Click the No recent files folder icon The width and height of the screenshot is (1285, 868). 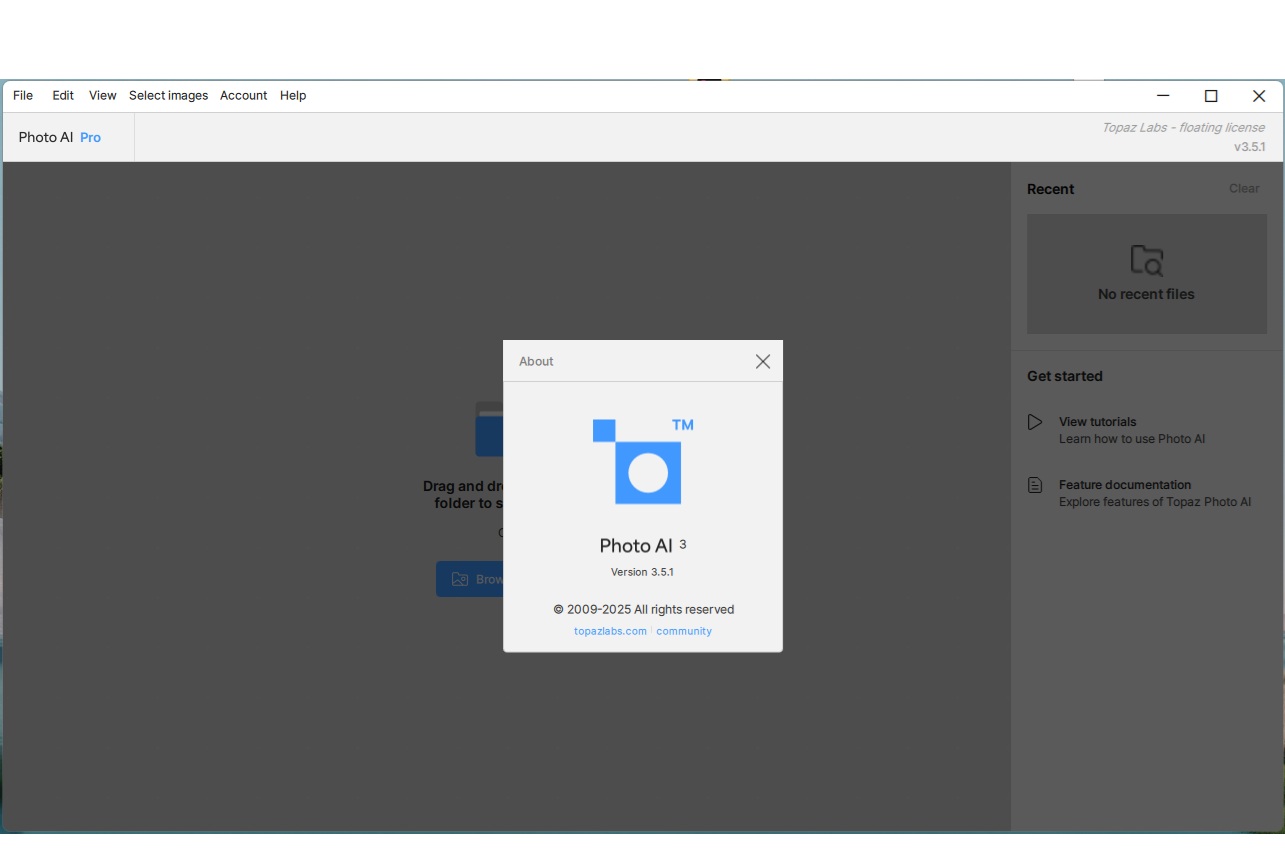tap(1146, 260)
